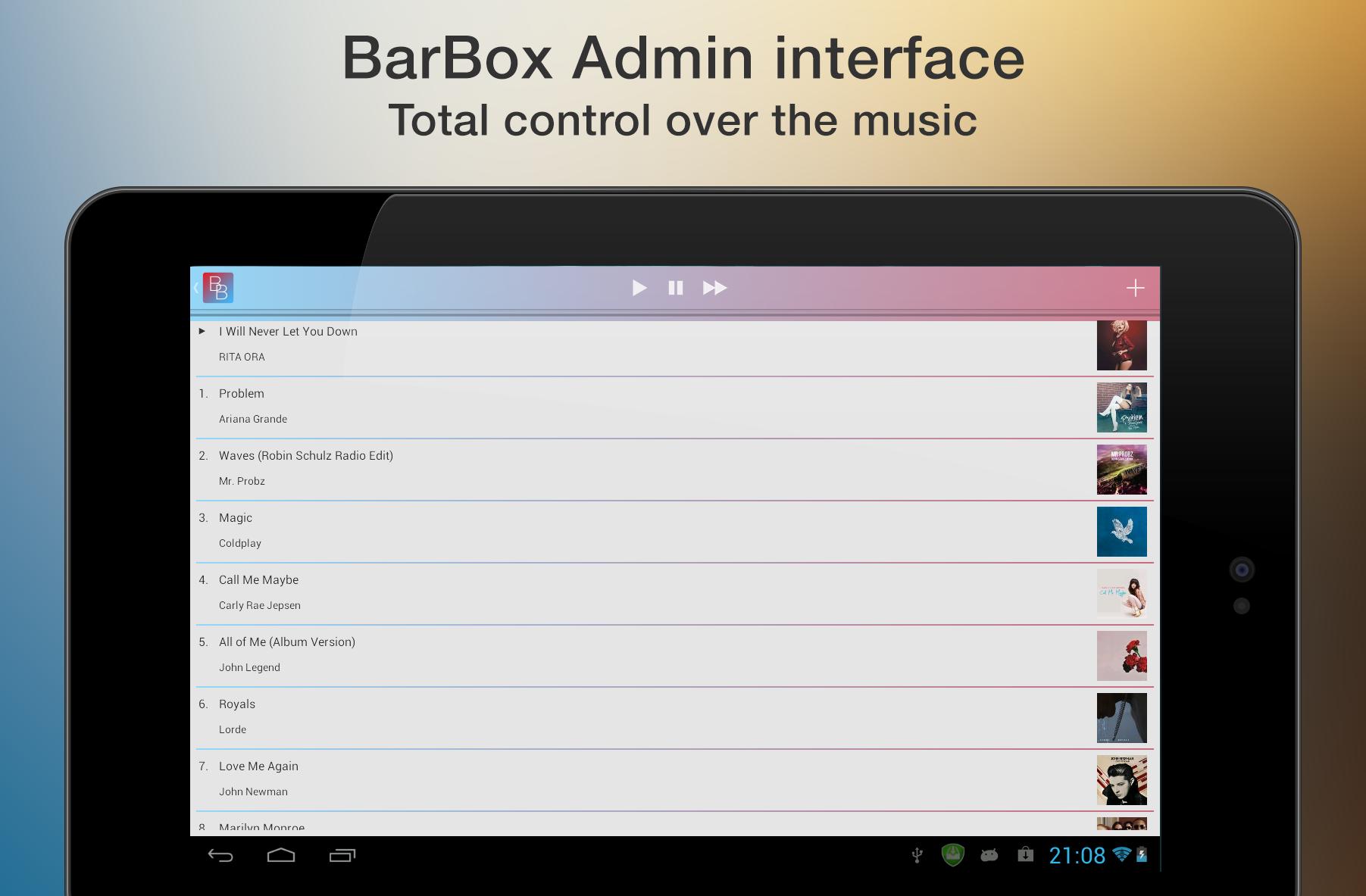Click artist name 'John Newman'
Screen dimensions: 1366x896
point(253,791)
